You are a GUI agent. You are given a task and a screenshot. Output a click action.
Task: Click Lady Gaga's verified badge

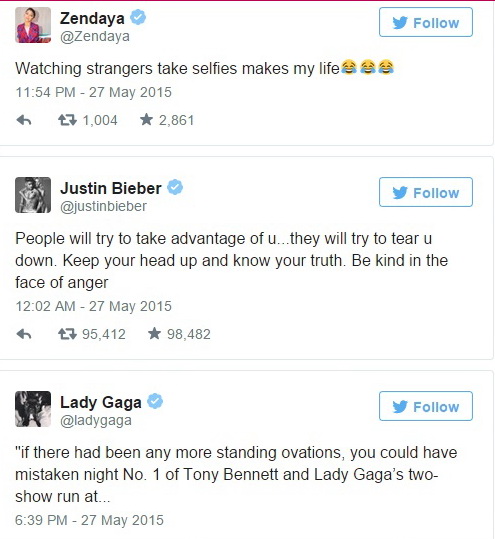(x=155, y=401)
